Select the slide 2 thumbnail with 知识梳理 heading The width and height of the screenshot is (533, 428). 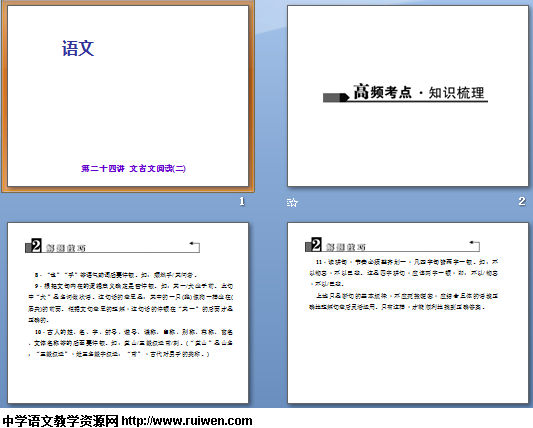pyautogui.click(x=408, y=96)
